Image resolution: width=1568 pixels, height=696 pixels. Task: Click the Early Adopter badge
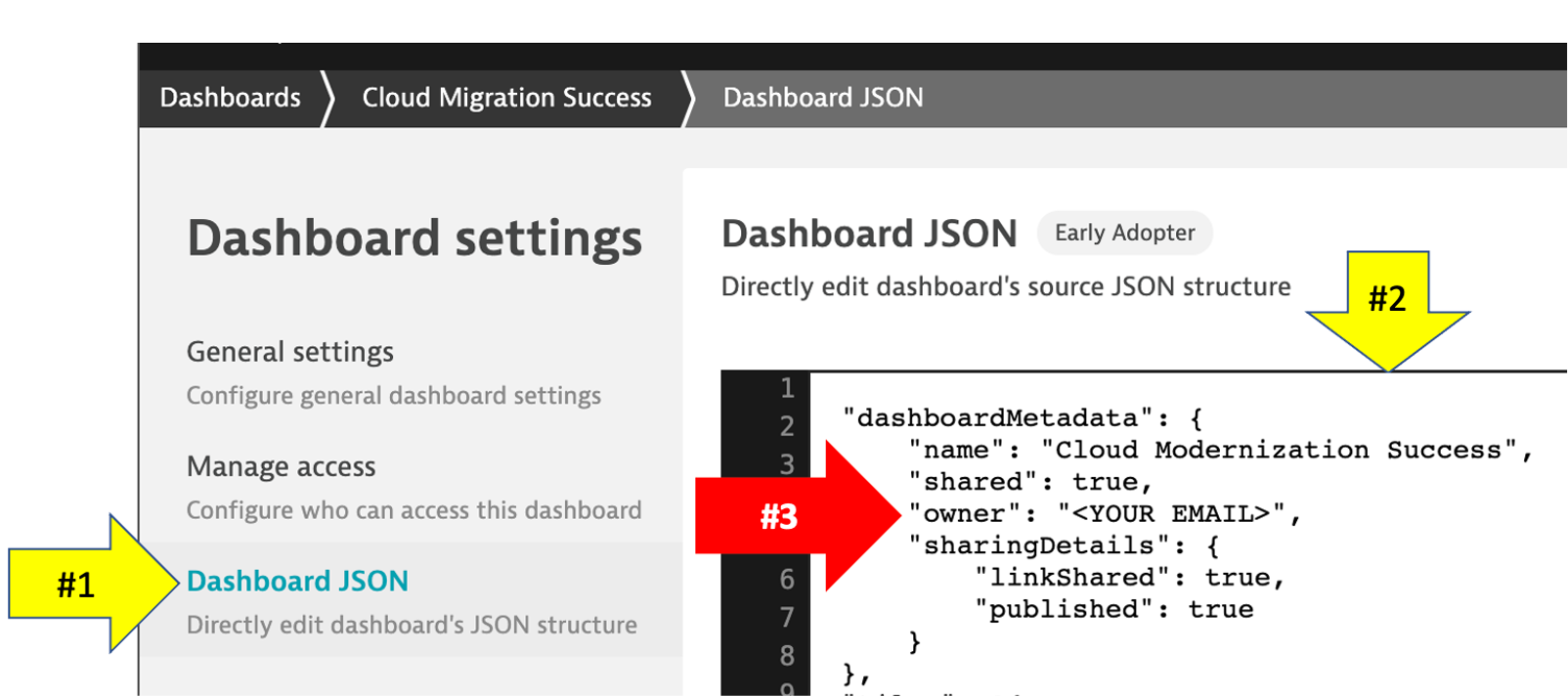point(1124,233)
